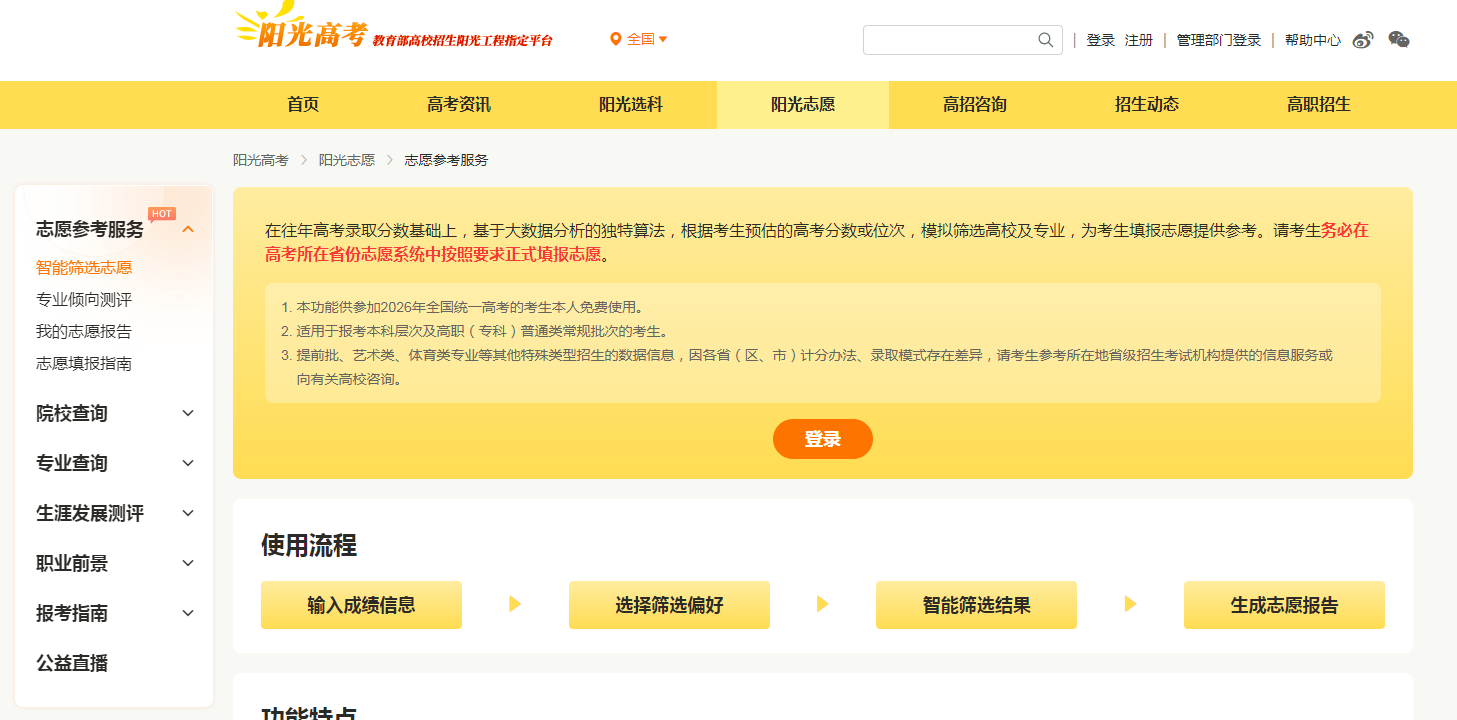
Task: Click the 输入成绩信息 step box
Action: pyautogui.click(x=361, y=605)
